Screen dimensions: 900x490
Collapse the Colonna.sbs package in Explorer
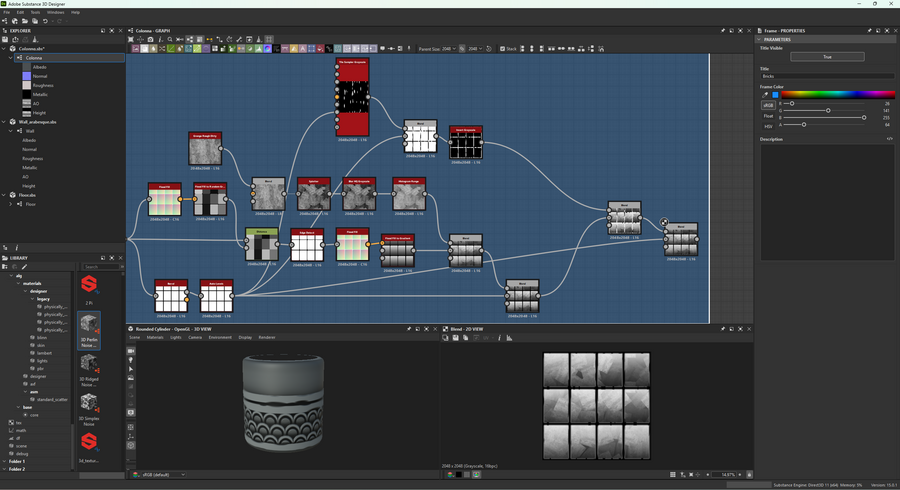point(4,48)
